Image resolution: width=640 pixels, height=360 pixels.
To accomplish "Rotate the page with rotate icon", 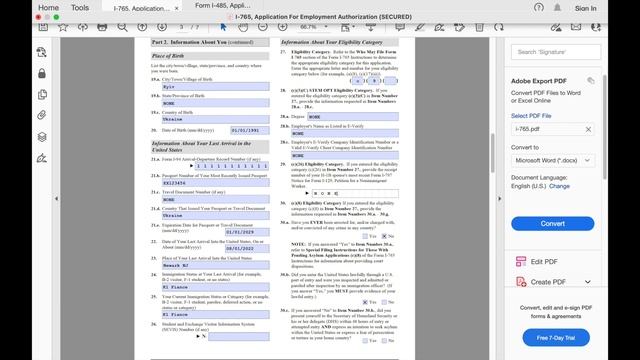I will 499,27.
